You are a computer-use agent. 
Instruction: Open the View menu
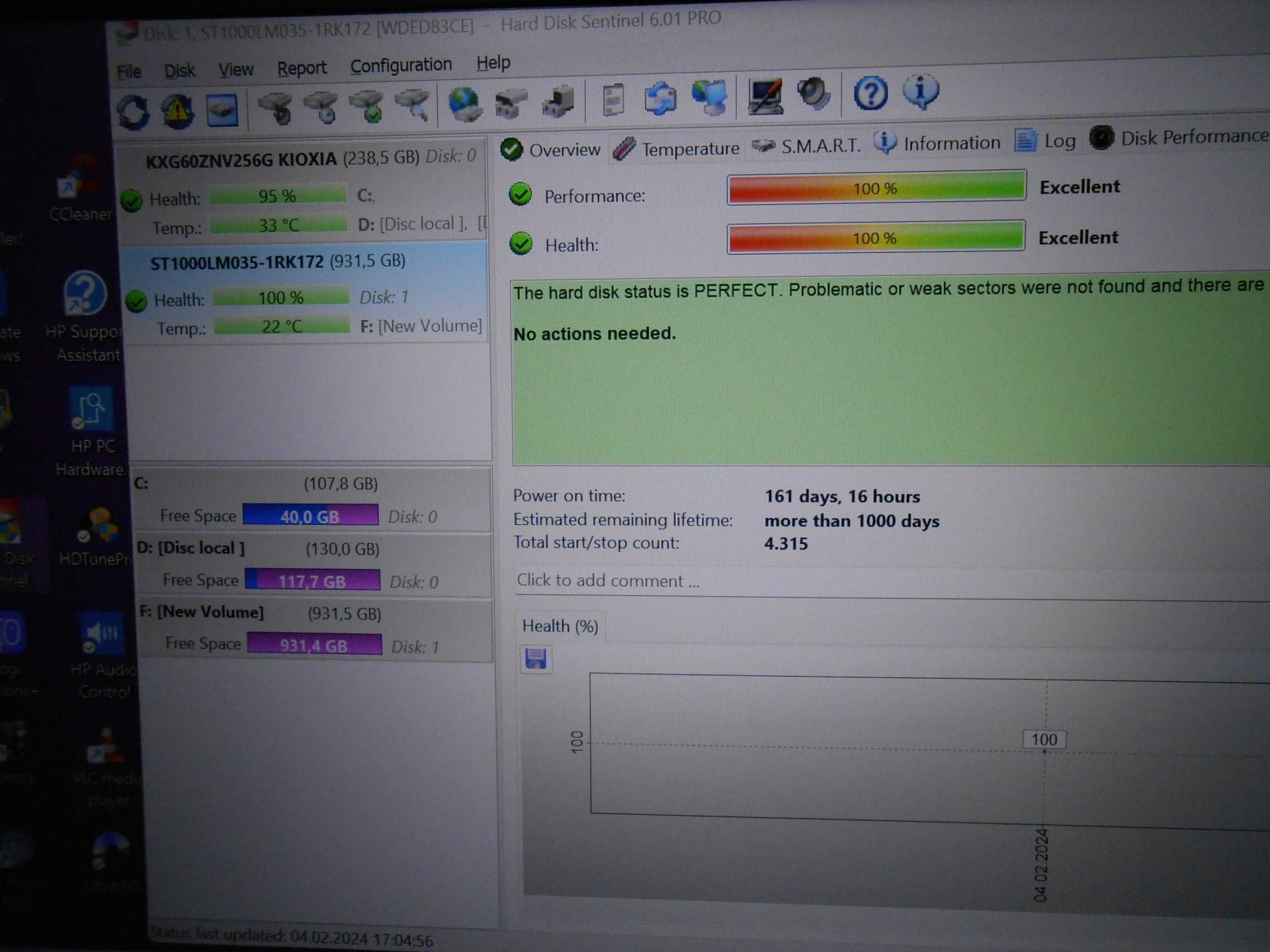[236, 70]
